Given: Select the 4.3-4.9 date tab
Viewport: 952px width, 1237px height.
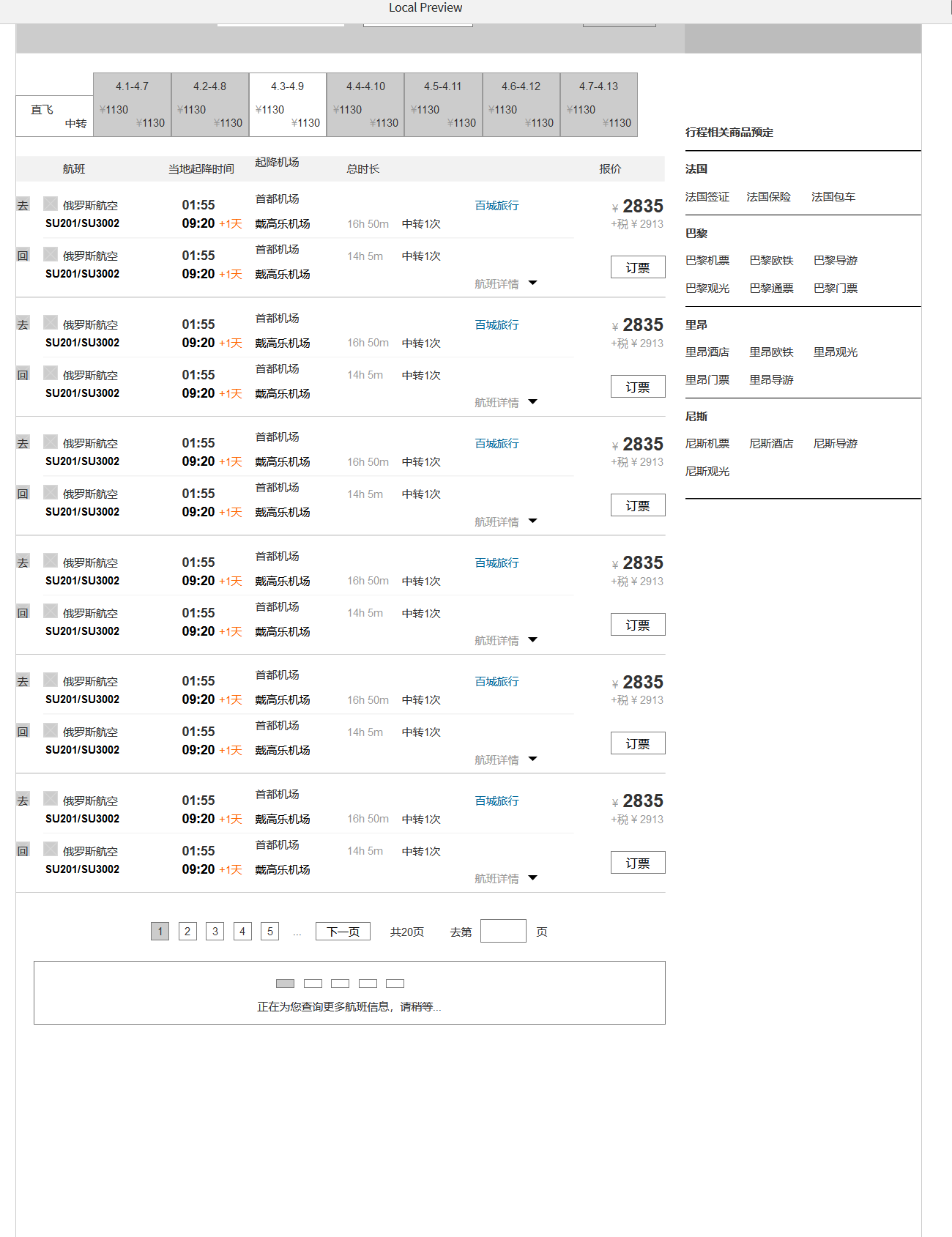Looking at the screenshot, I should [288, 105].
